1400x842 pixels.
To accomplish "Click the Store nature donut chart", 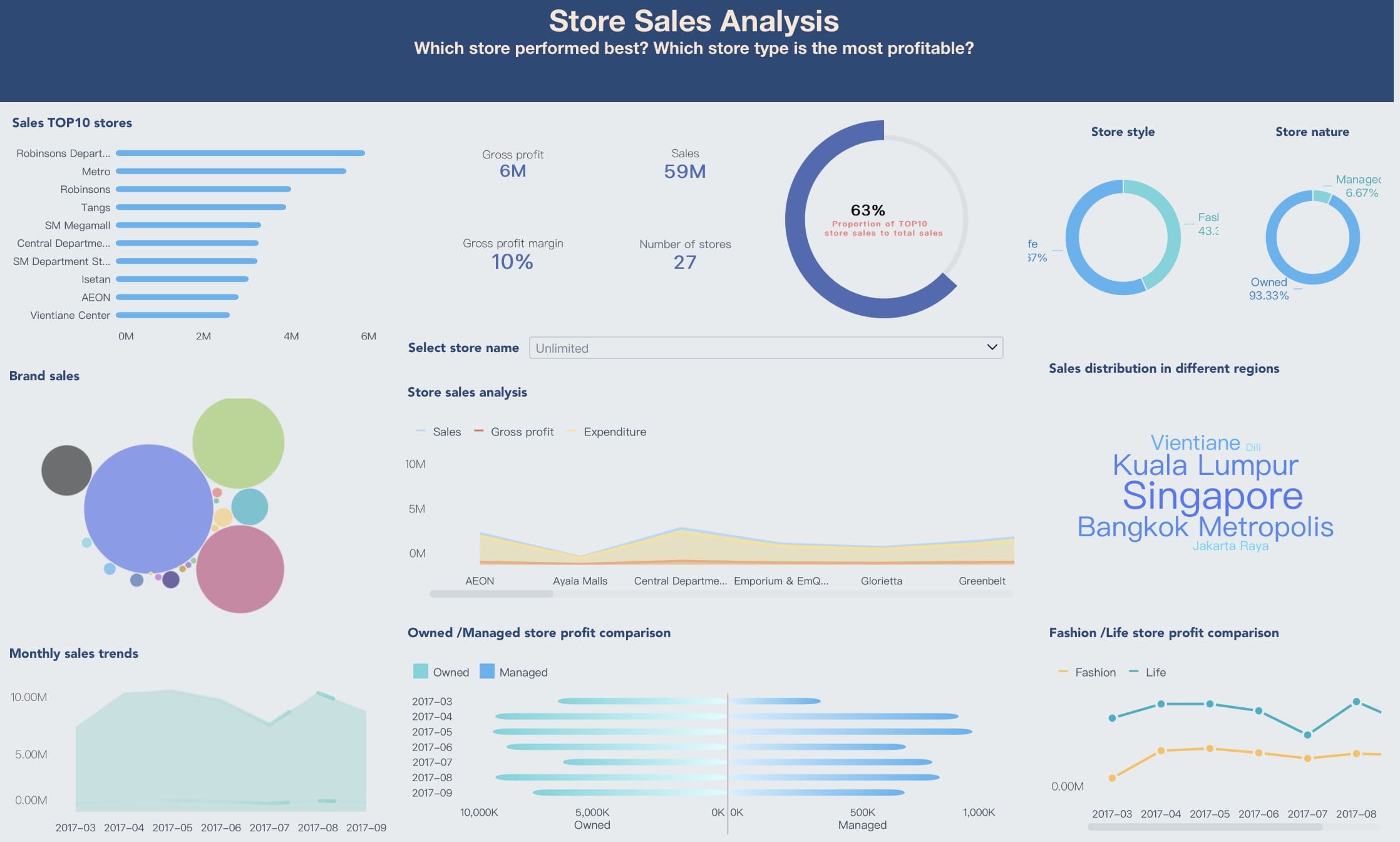I will (1312, 237).
